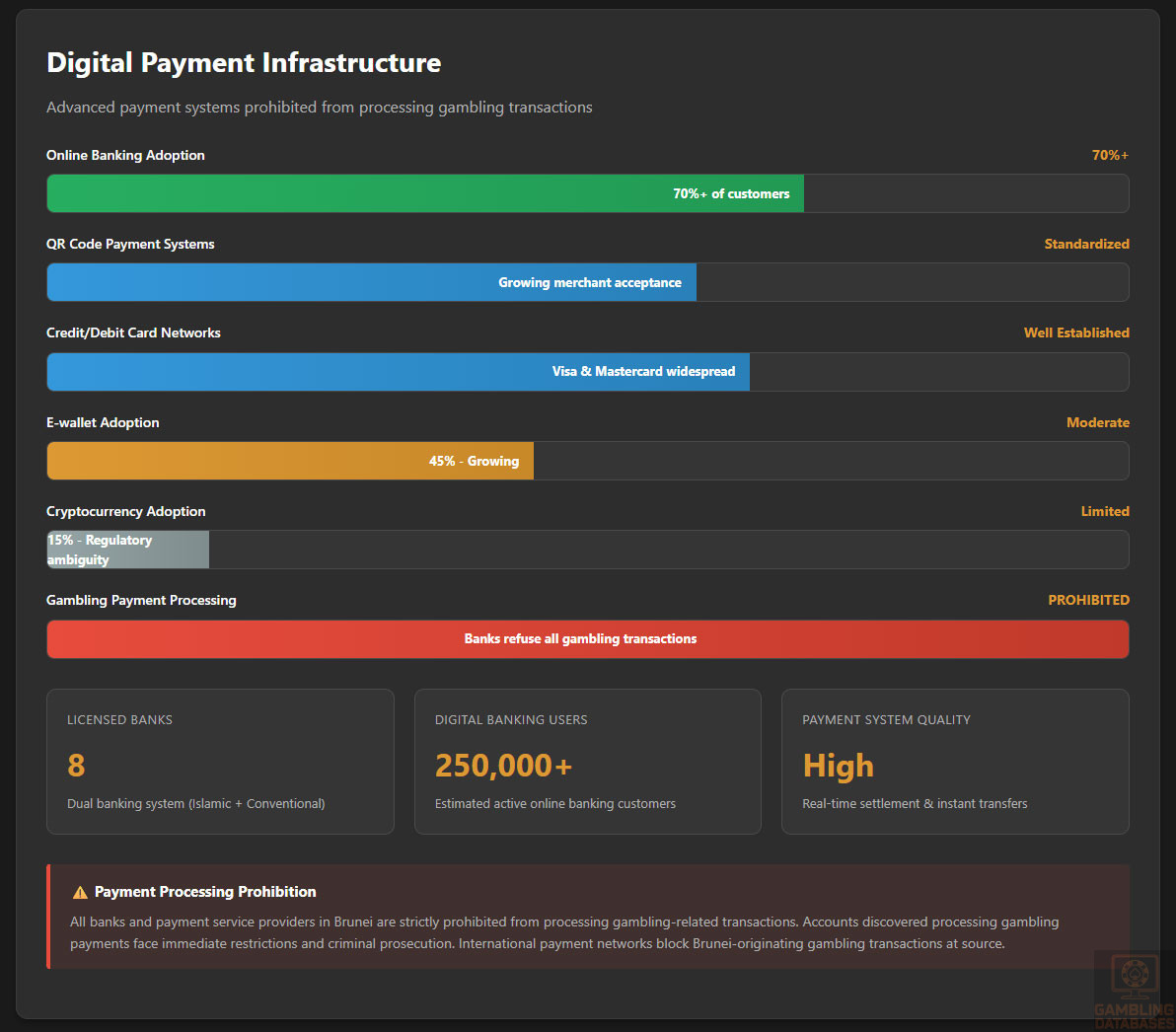Screen dimensions: 1176x1032
Task: Click the Well Established status label
Action: (x=1075, y=332)
